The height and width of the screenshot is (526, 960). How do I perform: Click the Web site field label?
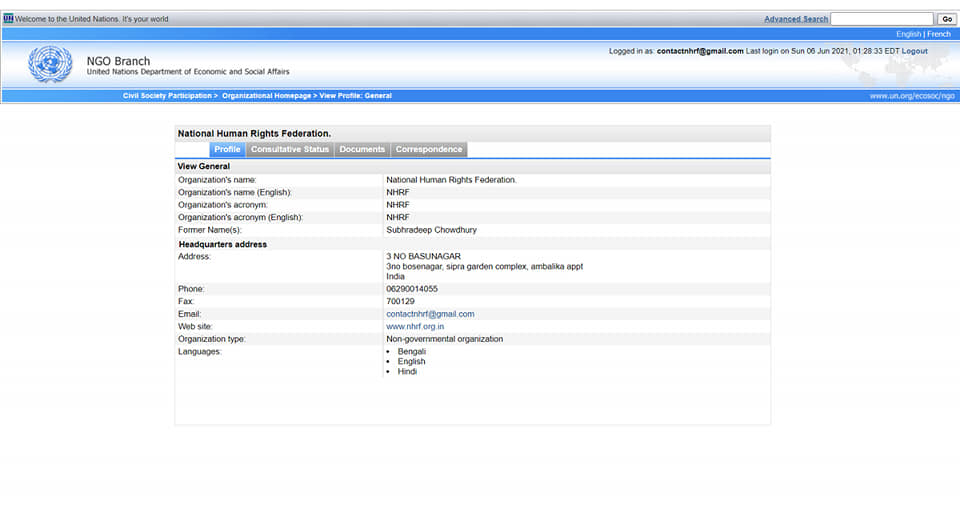pyautogui.click(x=195, y=327)
